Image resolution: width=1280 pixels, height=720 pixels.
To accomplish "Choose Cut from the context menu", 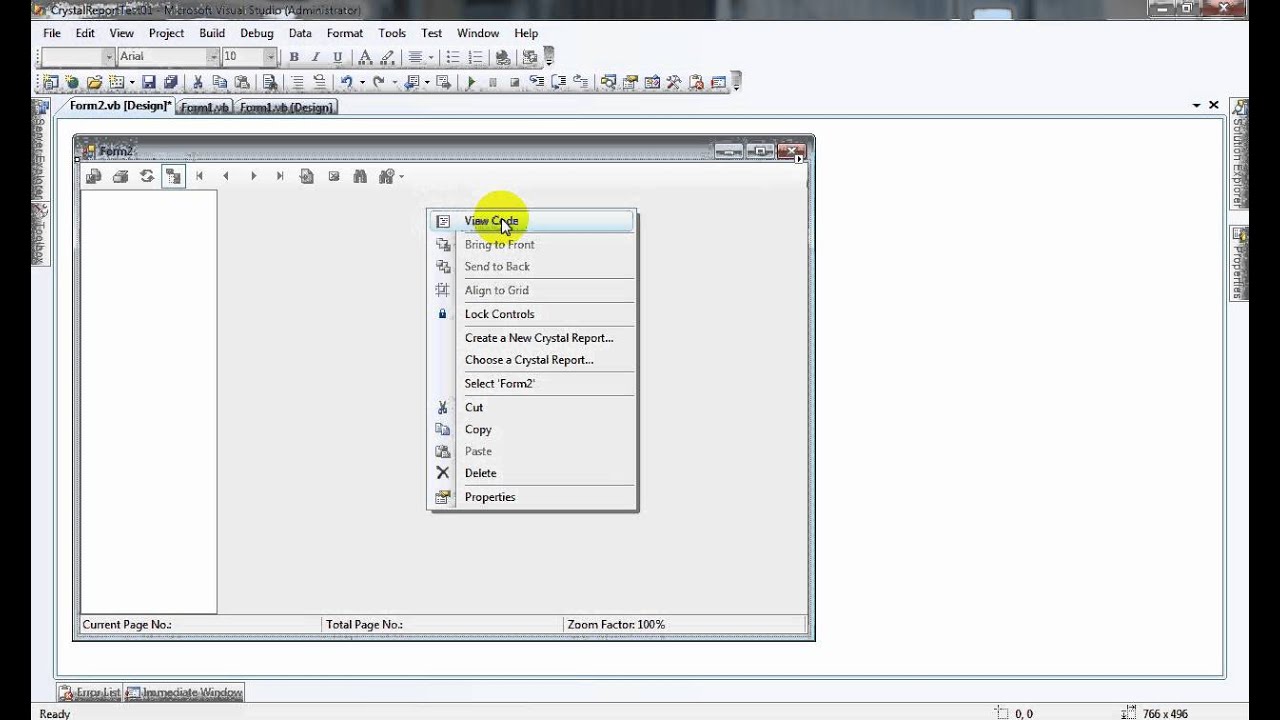I will pyautogui.click(x=532, y=408).
